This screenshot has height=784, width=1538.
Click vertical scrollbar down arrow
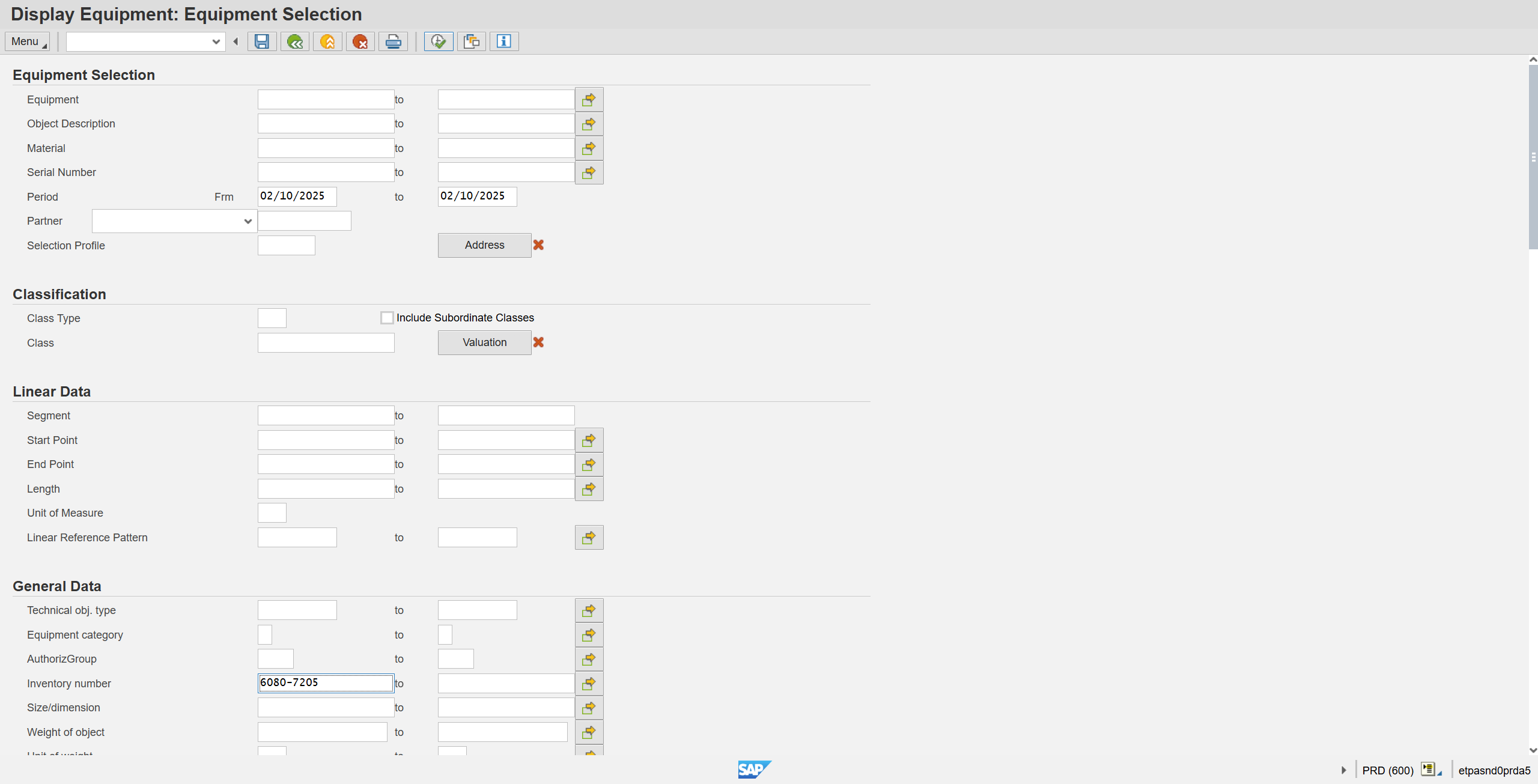[1533, 750]
